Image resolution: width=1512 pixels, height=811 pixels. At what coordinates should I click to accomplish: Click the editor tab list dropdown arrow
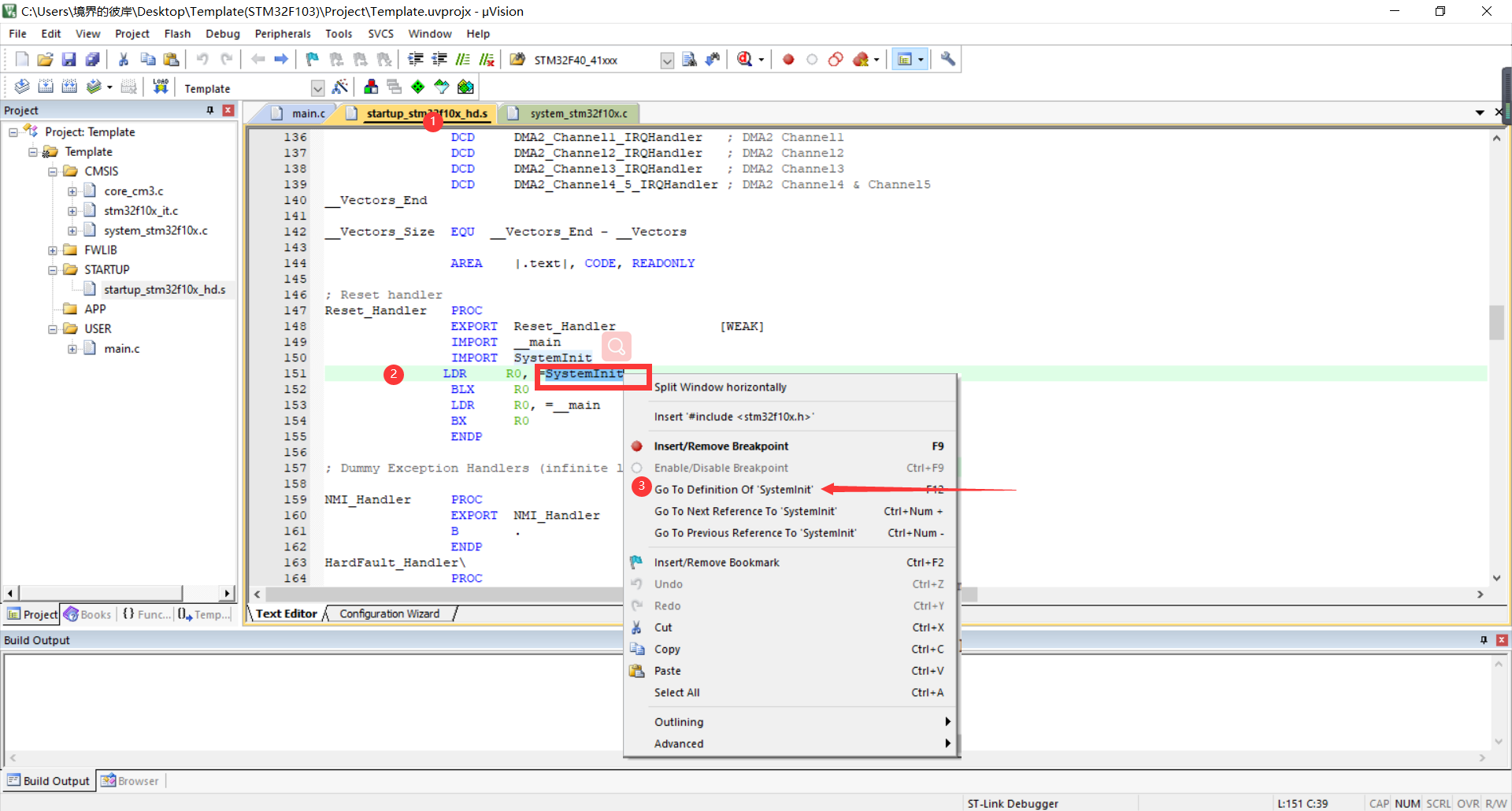1480,113
